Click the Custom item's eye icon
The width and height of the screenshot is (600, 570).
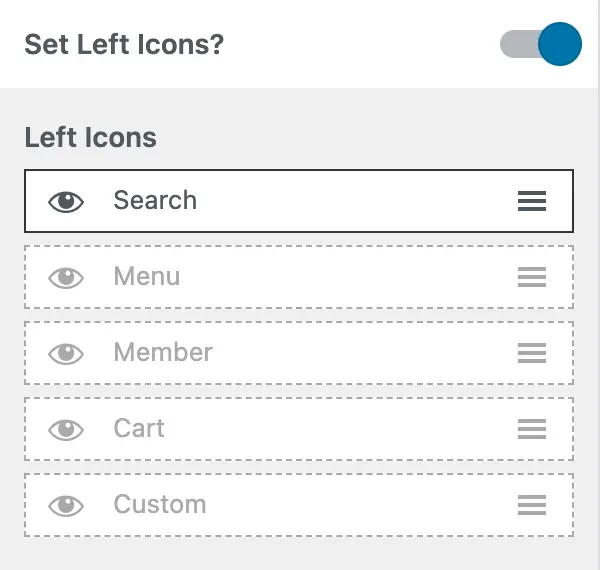tap(66, 505)
